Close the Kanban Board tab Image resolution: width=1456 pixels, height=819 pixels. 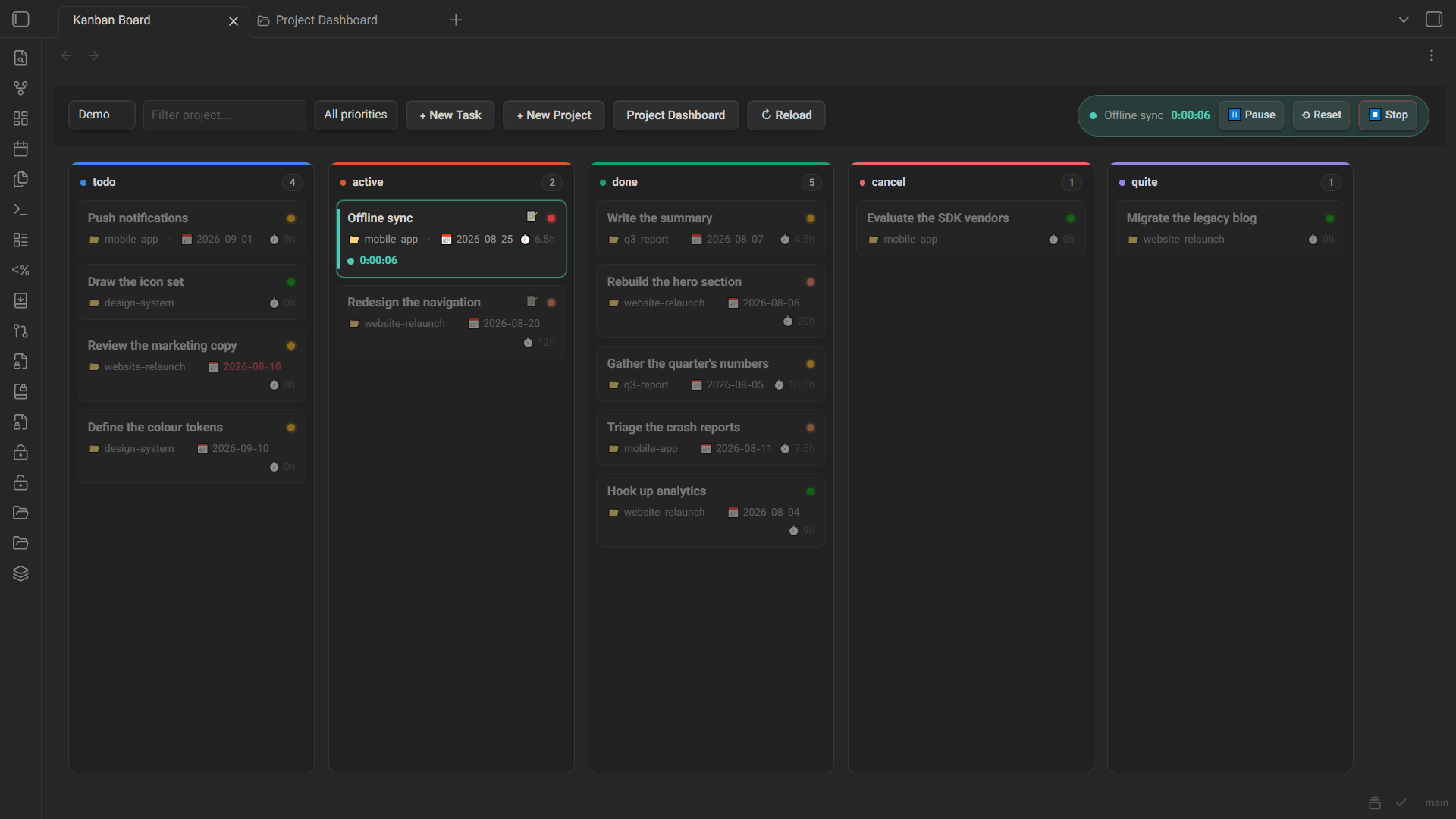pyautogui.click(x=234, y=21)
